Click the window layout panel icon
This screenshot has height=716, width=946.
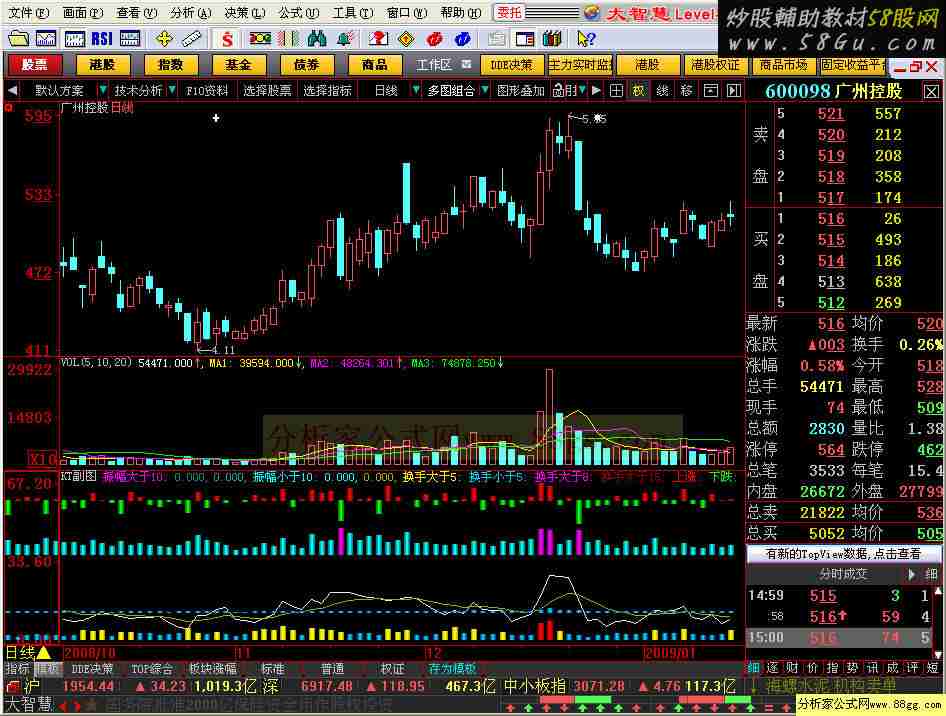[524, 39]
